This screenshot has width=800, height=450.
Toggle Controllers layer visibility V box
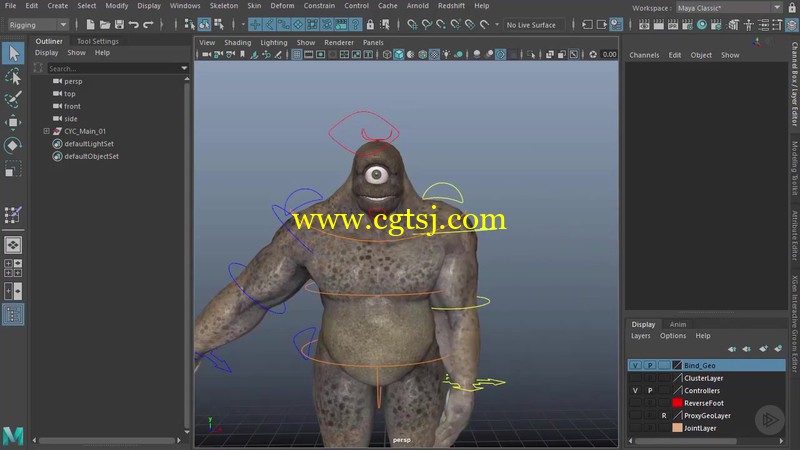click(x=635, y=390)
